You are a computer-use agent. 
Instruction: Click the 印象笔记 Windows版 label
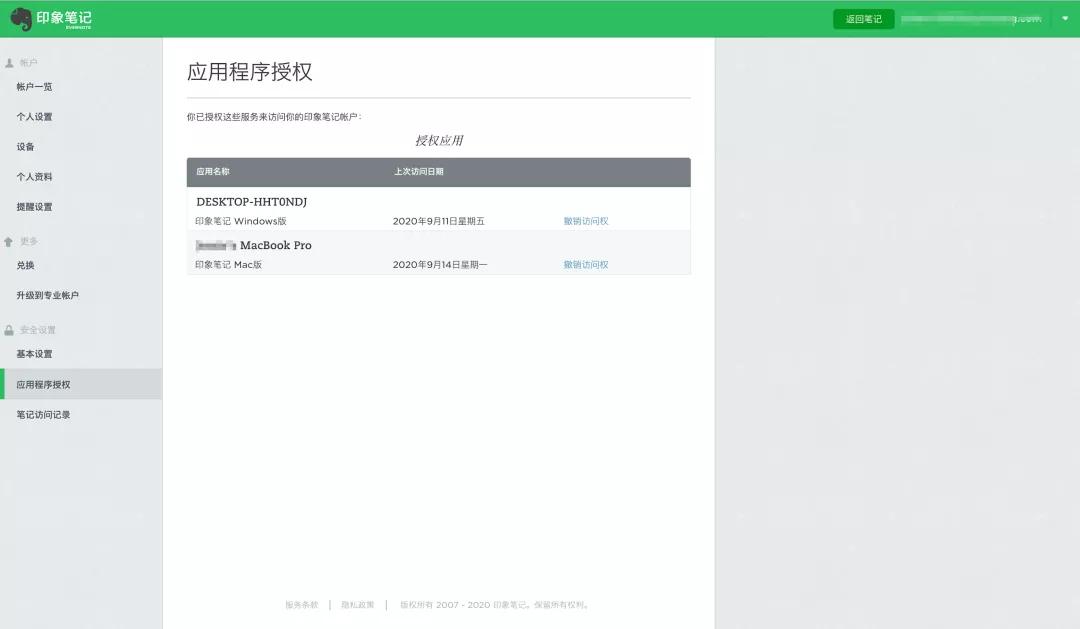pos(240,221)
